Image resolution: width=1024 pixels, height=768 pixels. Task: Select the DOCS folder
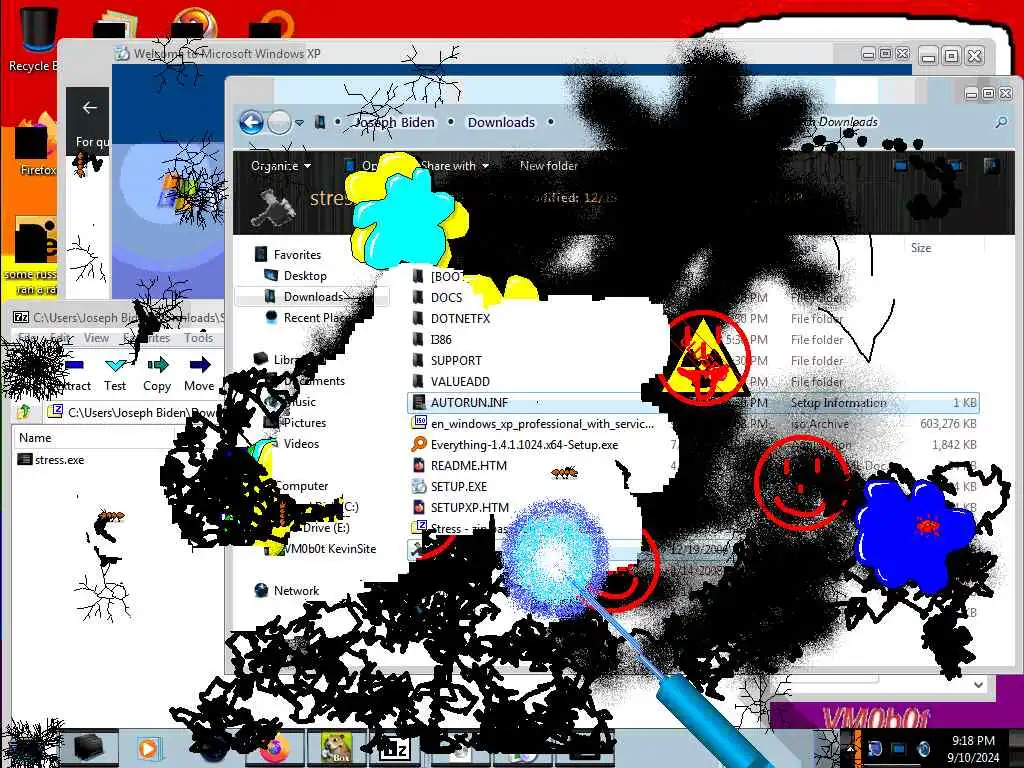click(446, 297)
